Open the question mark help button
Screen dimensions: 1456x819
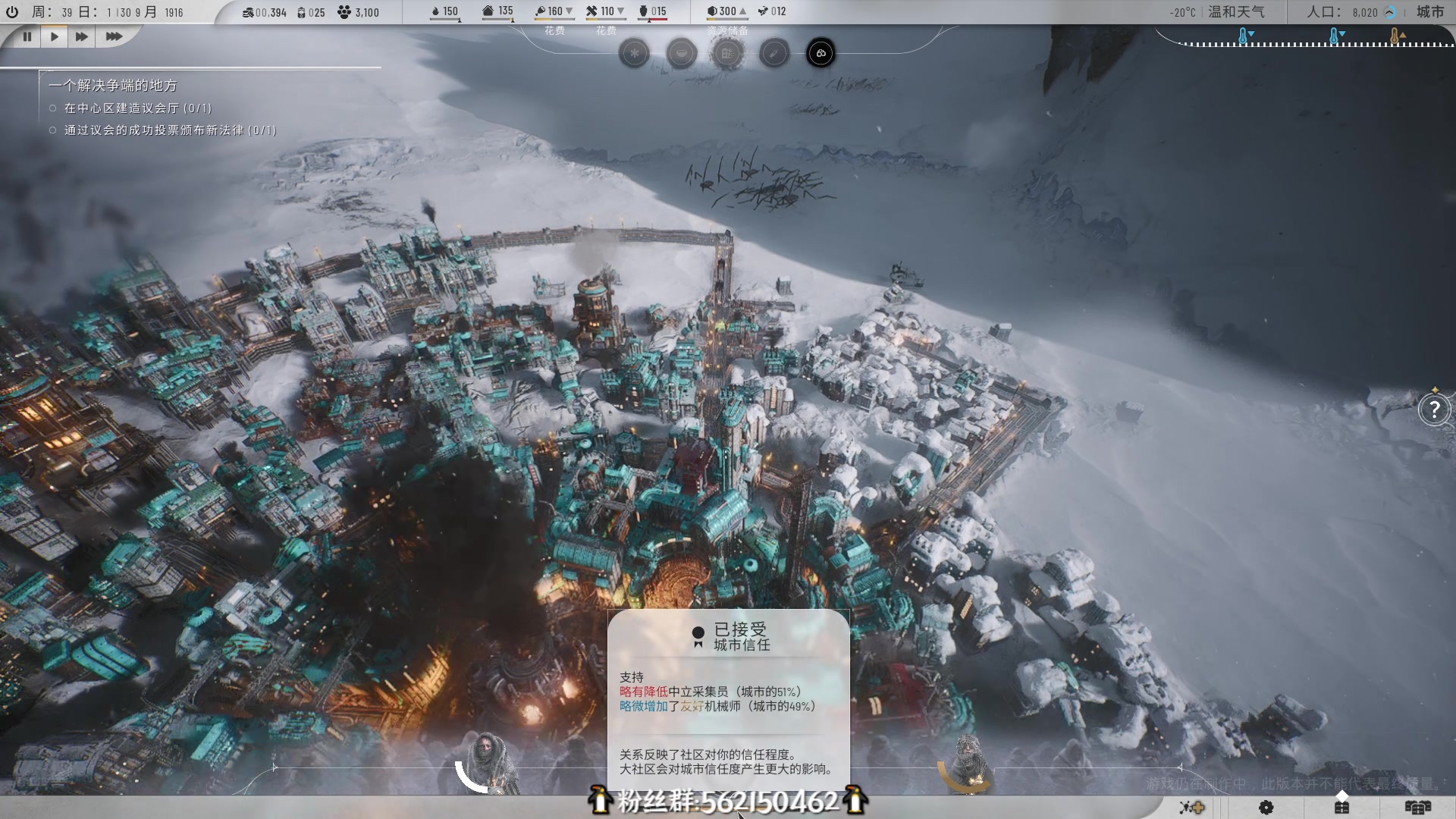(1434, 409)
